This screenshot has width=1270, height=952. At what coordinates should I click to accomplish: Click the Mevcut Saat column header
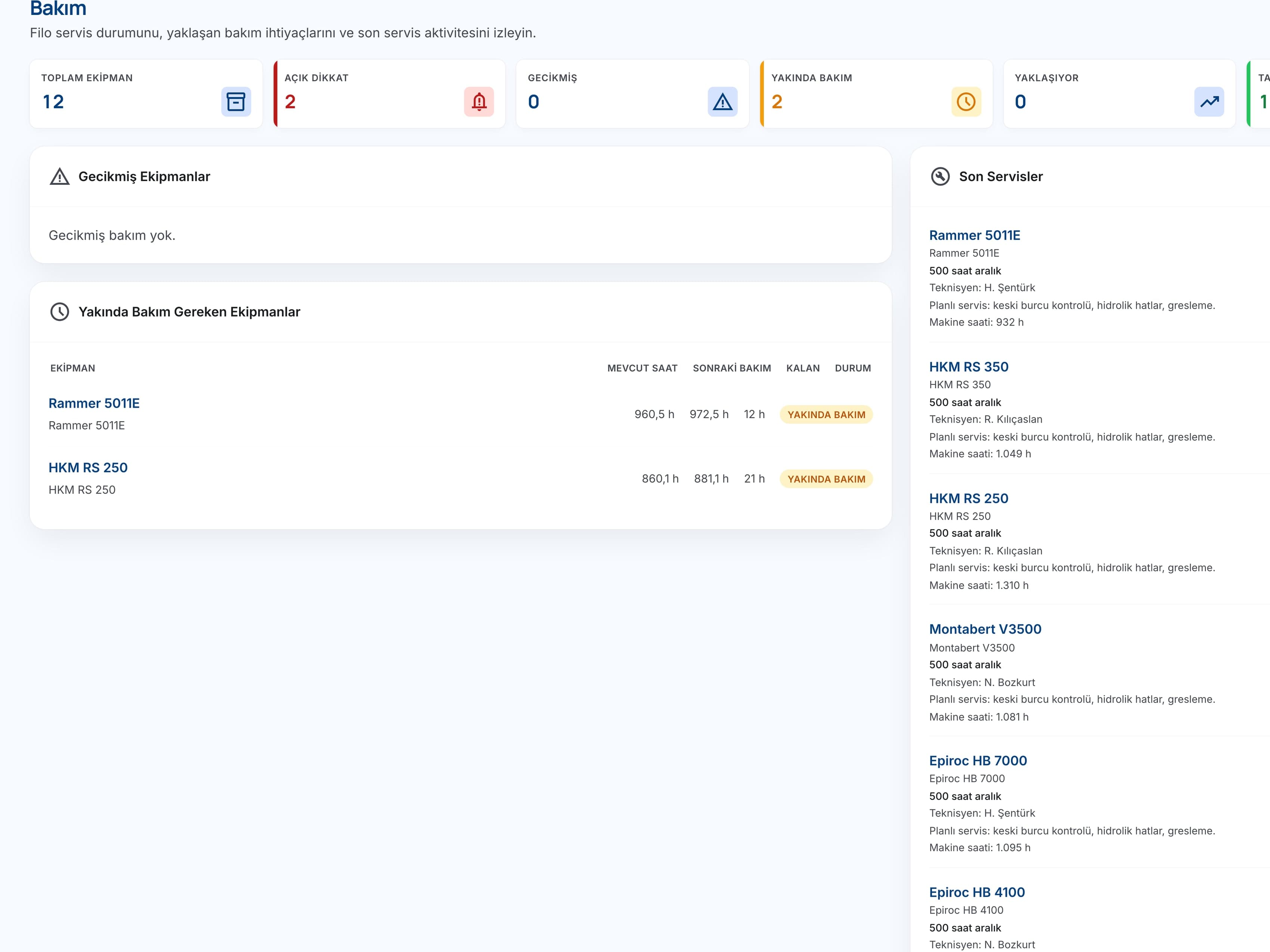642,368
